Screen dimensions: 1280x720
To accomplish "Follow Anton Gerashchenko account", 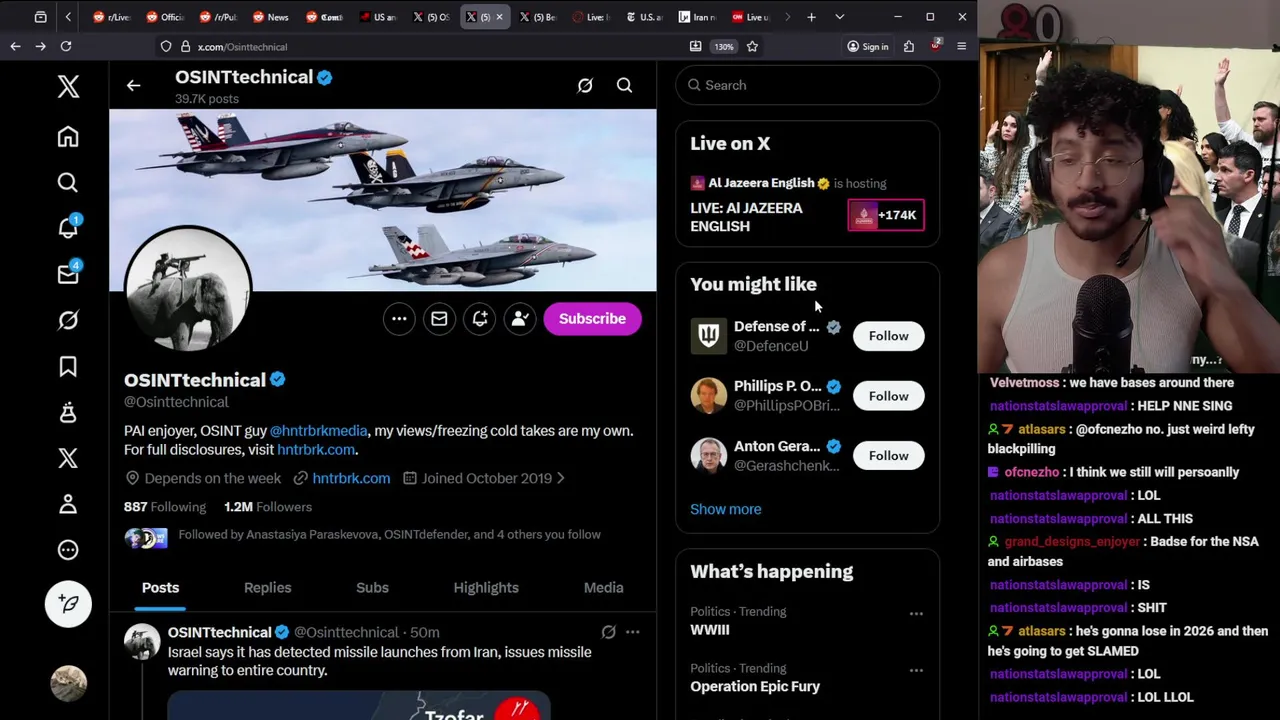I will [888, 456].
